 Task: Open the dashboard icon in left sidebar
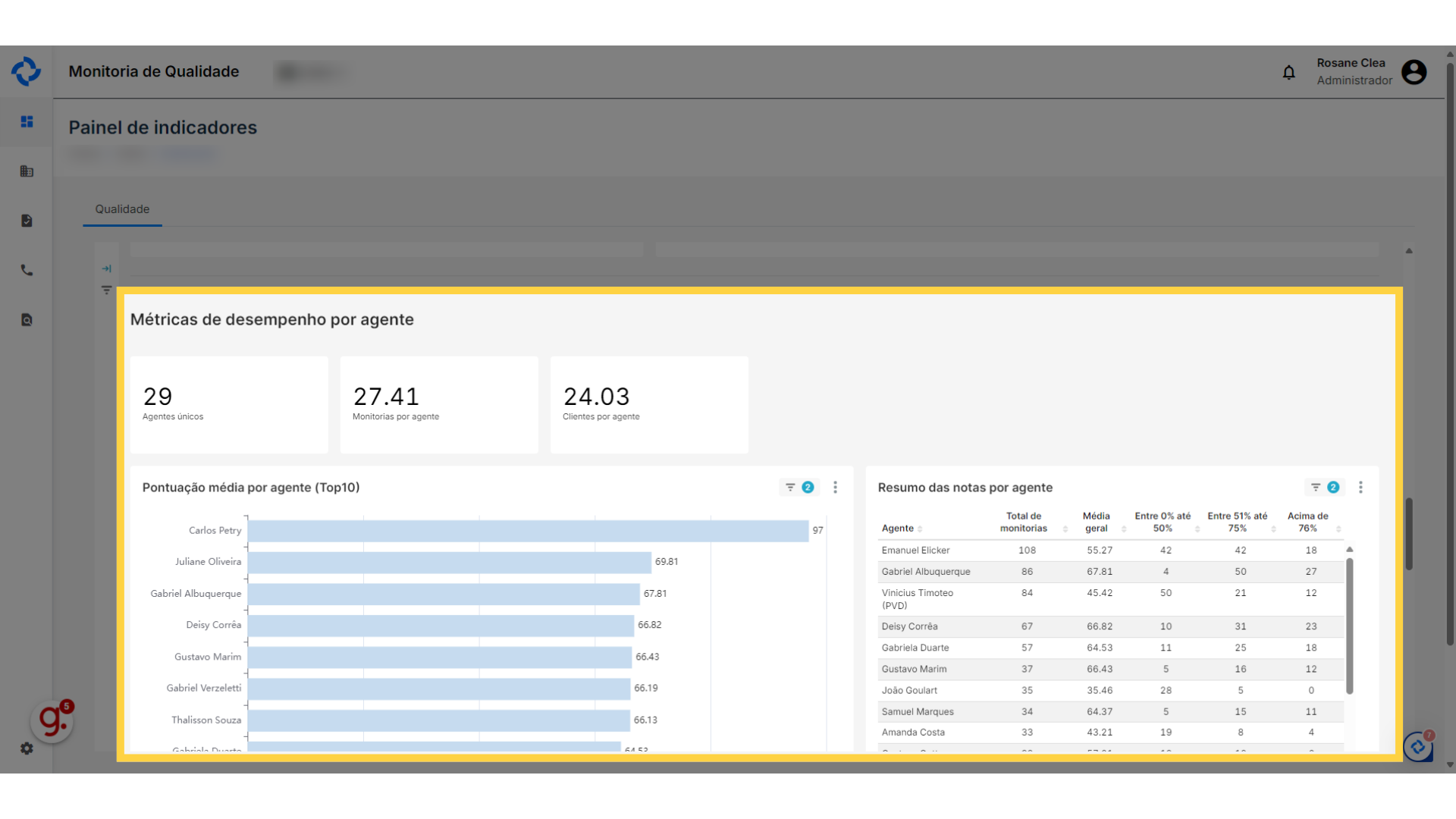click(27, 121)
